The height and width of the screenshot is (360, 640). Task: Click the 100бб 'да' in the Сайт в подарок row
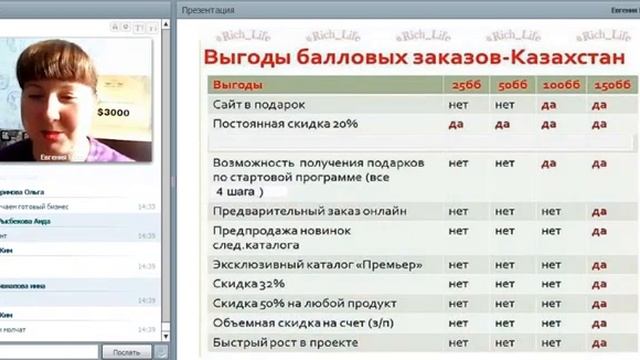pos(549,105)
